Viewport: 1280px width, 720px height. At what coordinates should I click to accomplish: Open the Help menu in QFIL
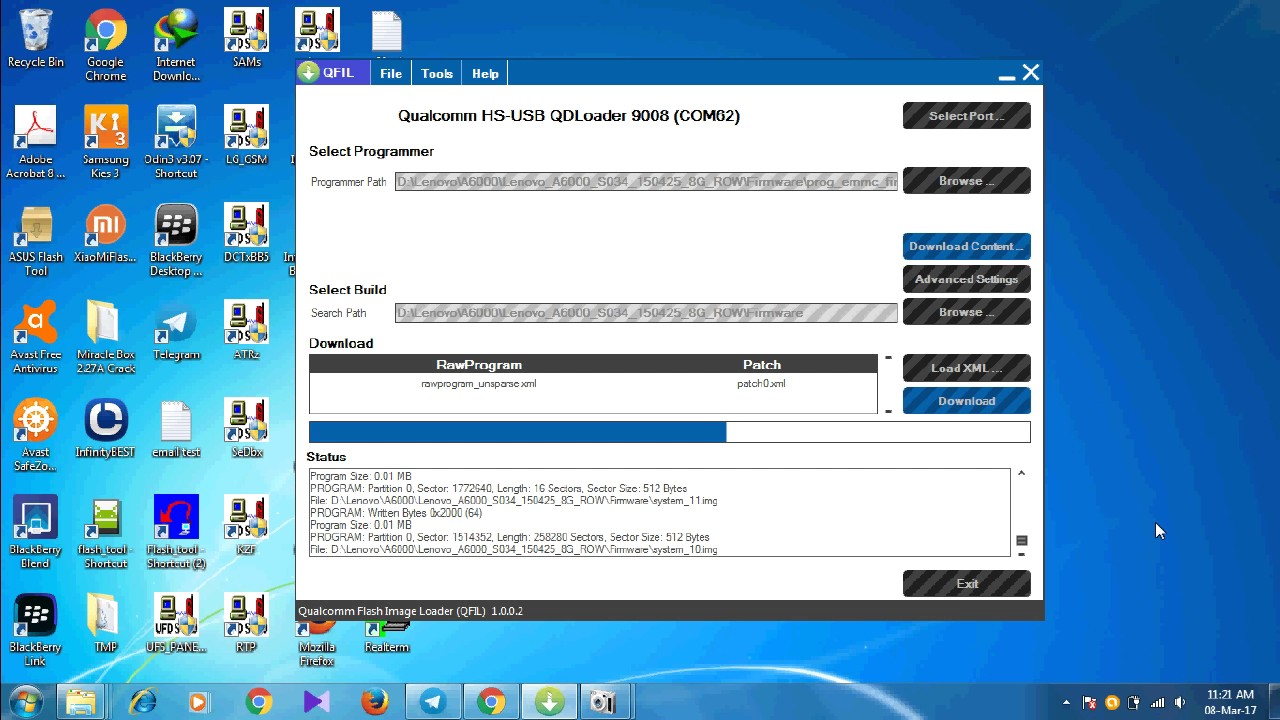485,74
